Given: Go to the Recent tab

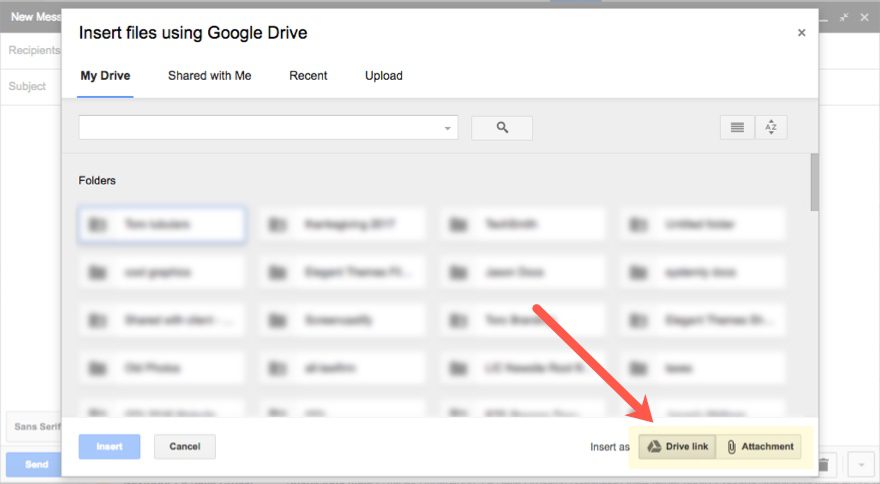Looking at the screenshot, I should tap(308, 76).
